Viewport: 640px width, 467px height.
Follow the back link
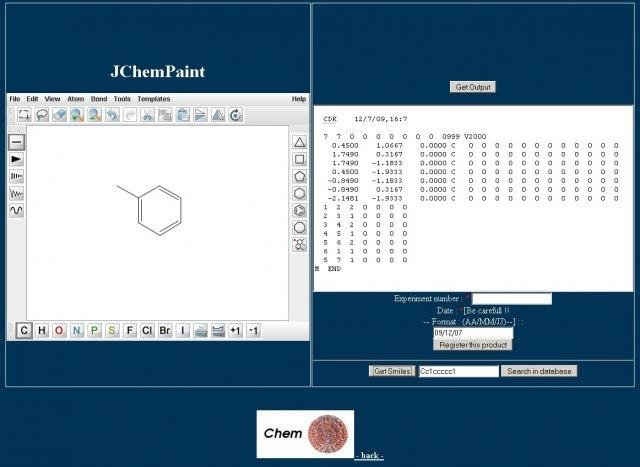[369, 455]
